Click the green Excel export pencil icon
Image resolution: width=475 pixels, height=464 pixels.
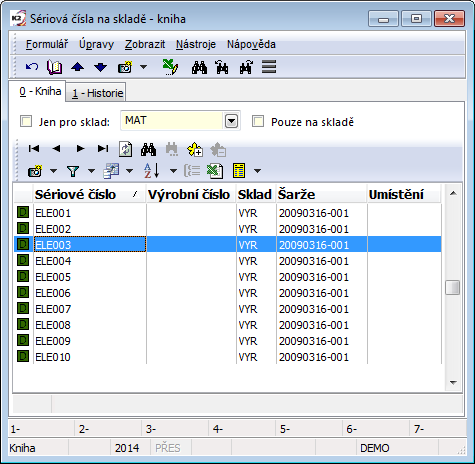(x=170, y=67)
